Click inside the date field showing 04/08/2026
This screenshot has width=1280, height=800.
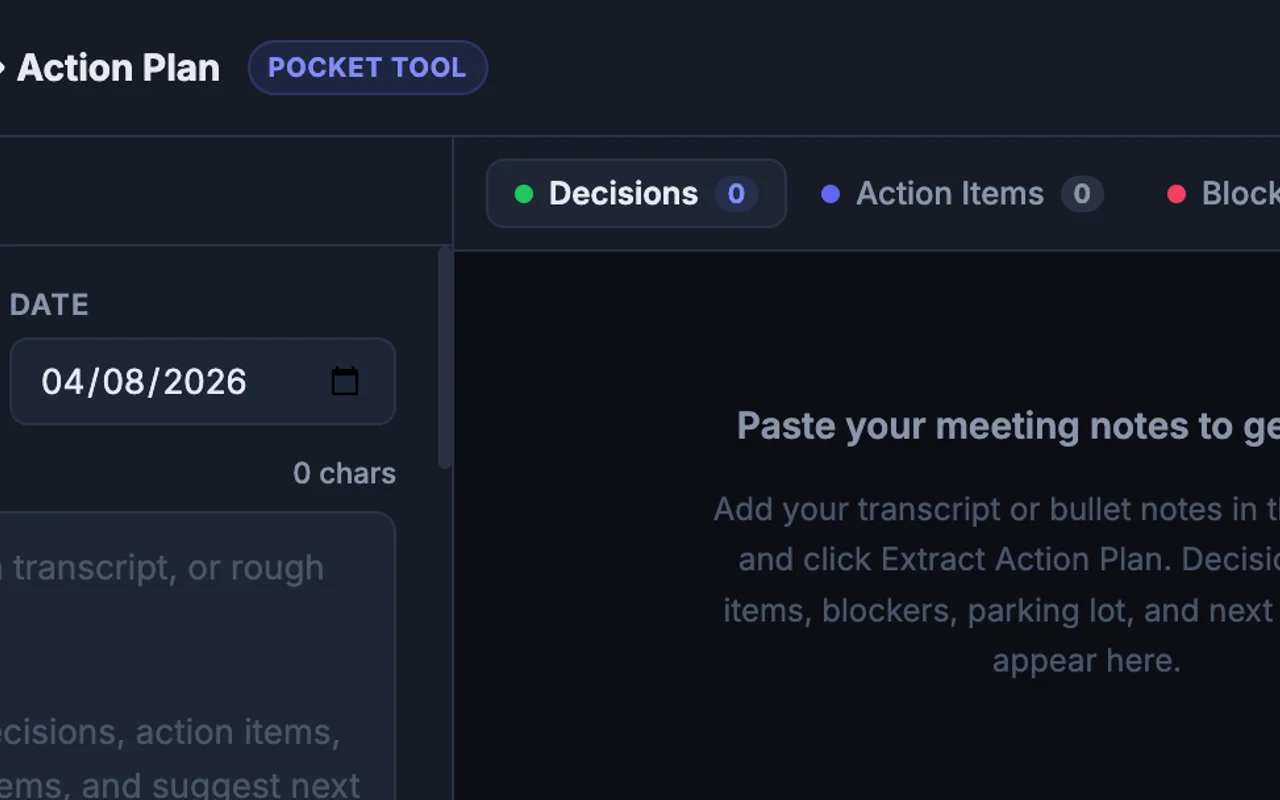(144, 381)
